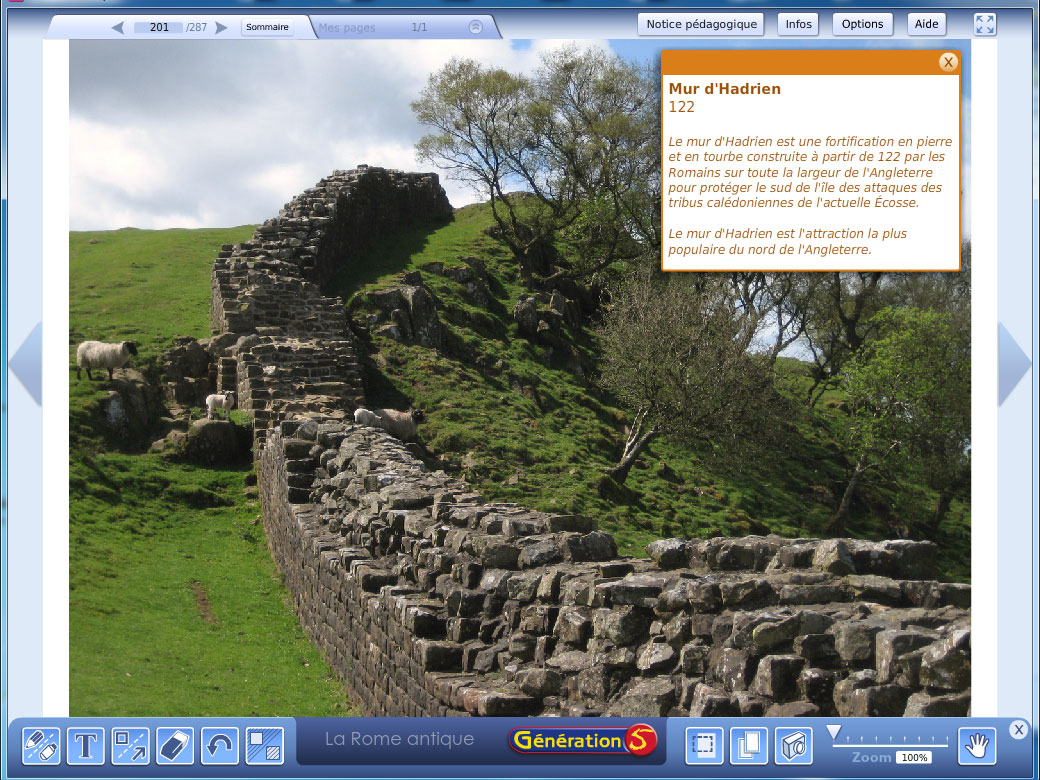
Task: Click the overlapping pages icon
Action: [x=748, y=745]
